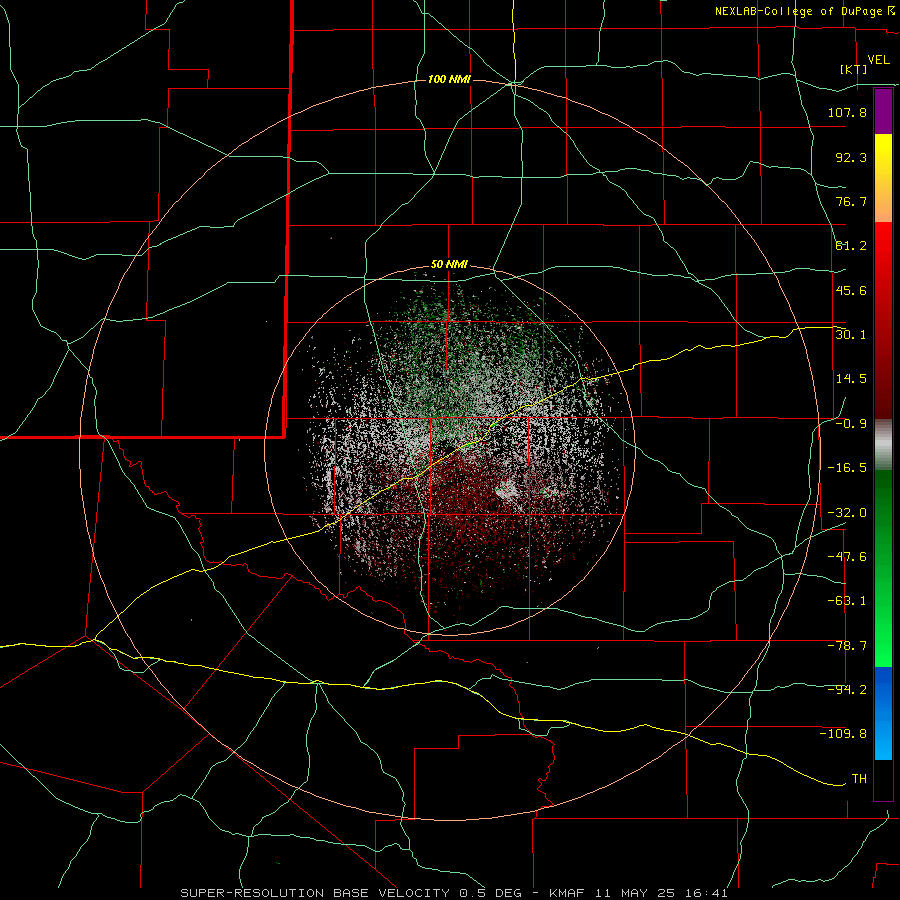Click the -32.0 velocity scale value
The height and width of the screenshot is (900, 900).
pos(847,513)
